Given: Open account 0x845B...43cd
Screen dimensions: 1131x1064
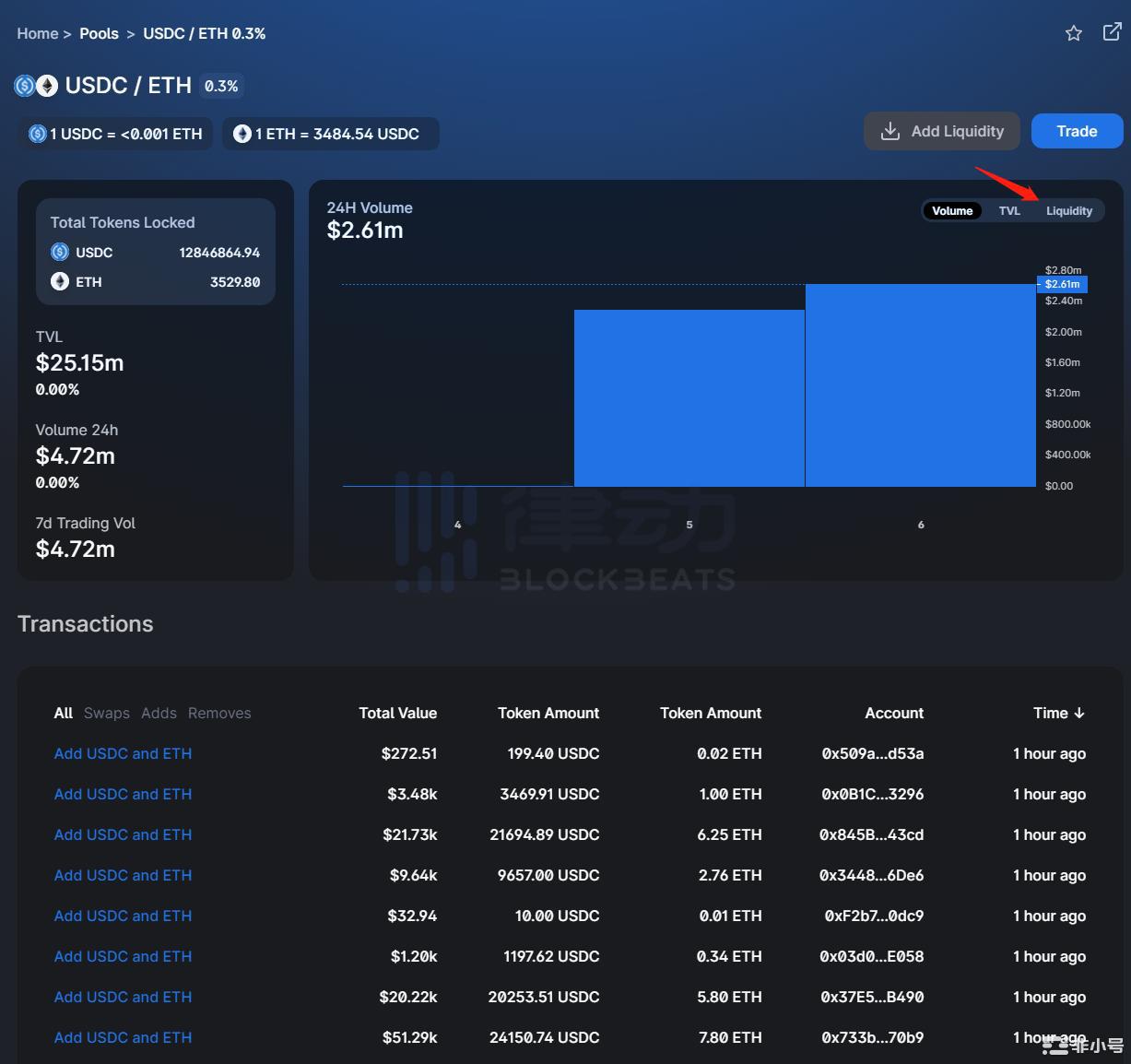Looking at the screenshot, I should pos(872,834).
